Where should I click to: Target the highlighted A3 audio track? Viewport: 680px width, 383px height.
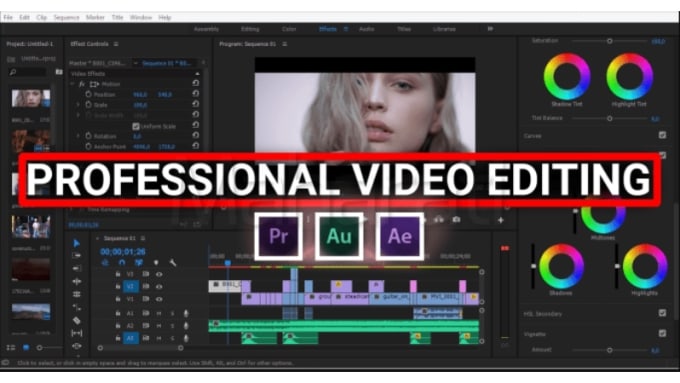click(131, 338)
